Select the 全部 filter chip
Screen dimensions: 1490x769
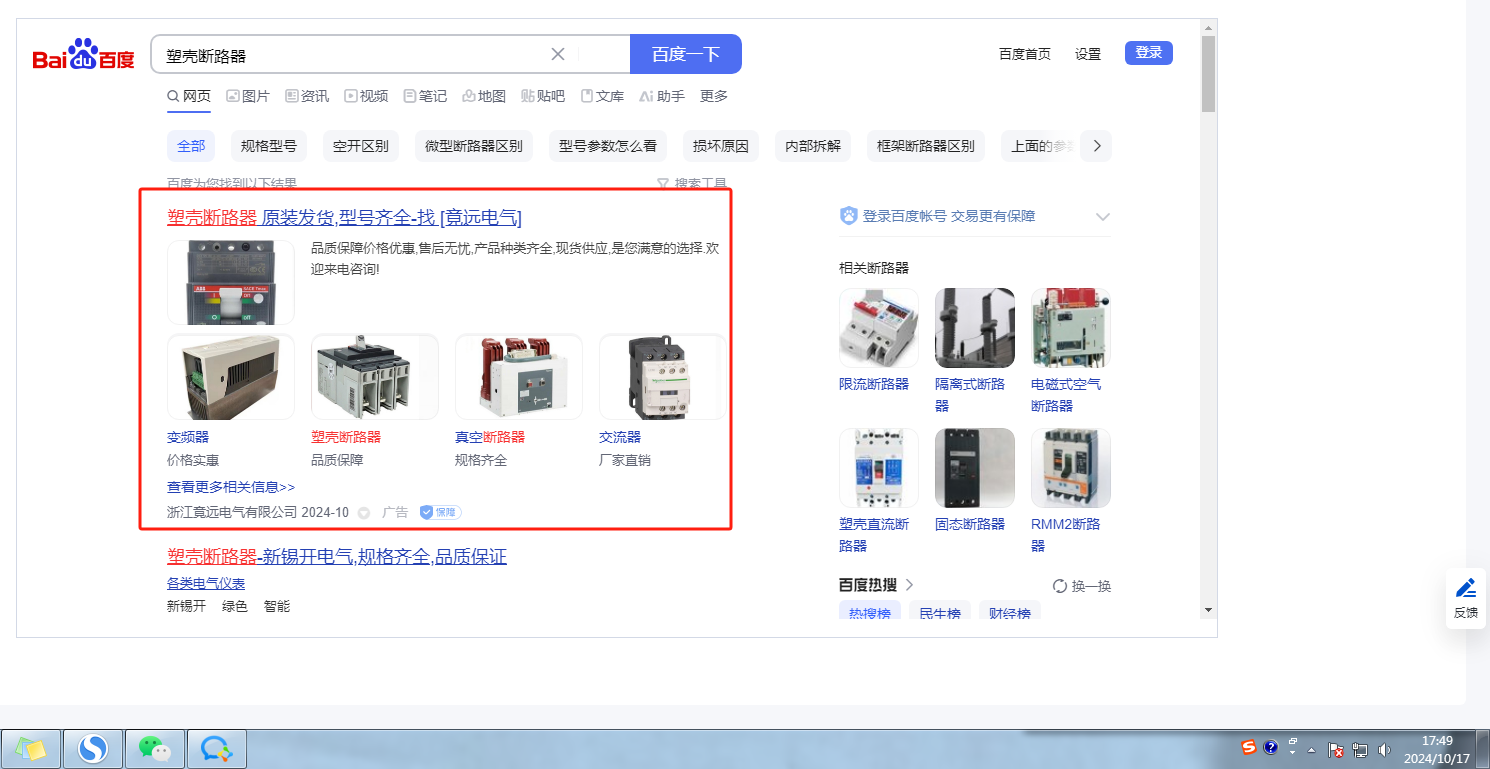[191, 146]
